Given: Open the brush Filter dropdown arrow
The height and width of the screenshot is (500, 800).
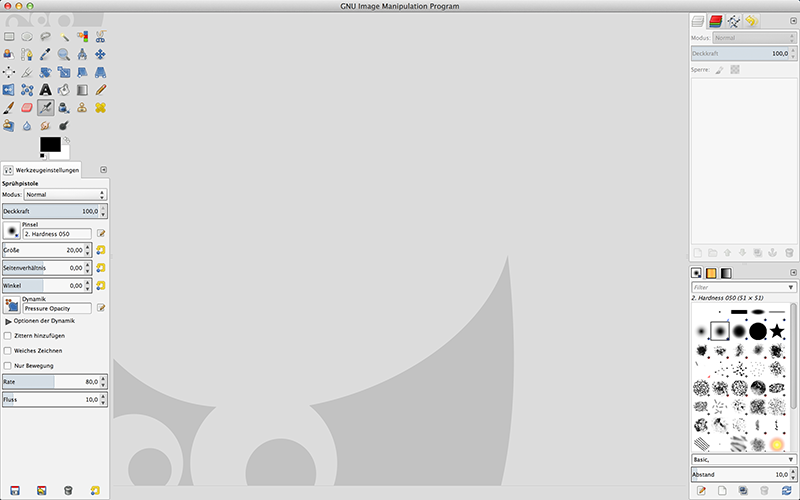Looking at the screenshot, I should coord(791,287).
